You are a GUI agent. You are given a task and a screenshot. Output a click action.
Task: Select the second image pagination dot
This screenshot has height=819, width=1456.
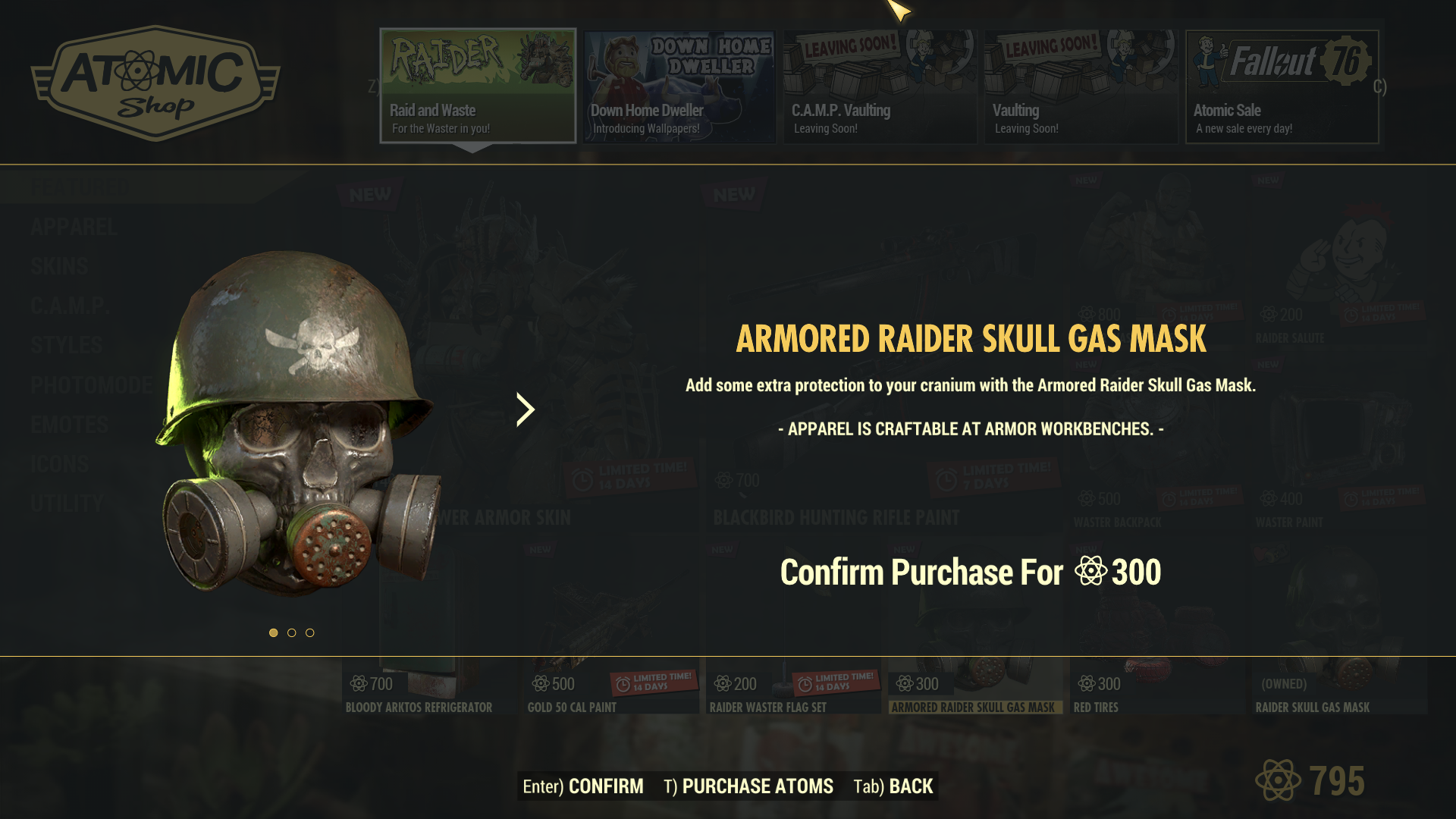[x=291, y=632]
